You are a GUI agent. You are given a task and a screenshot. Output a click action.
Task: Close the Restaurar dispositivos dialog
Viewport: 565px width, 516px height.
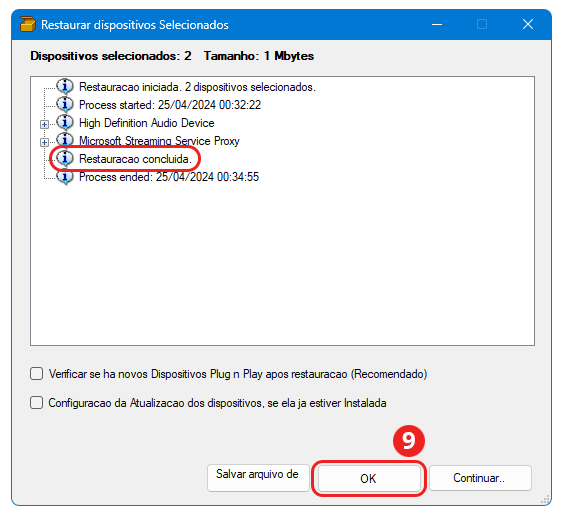[x=528, y=25]
